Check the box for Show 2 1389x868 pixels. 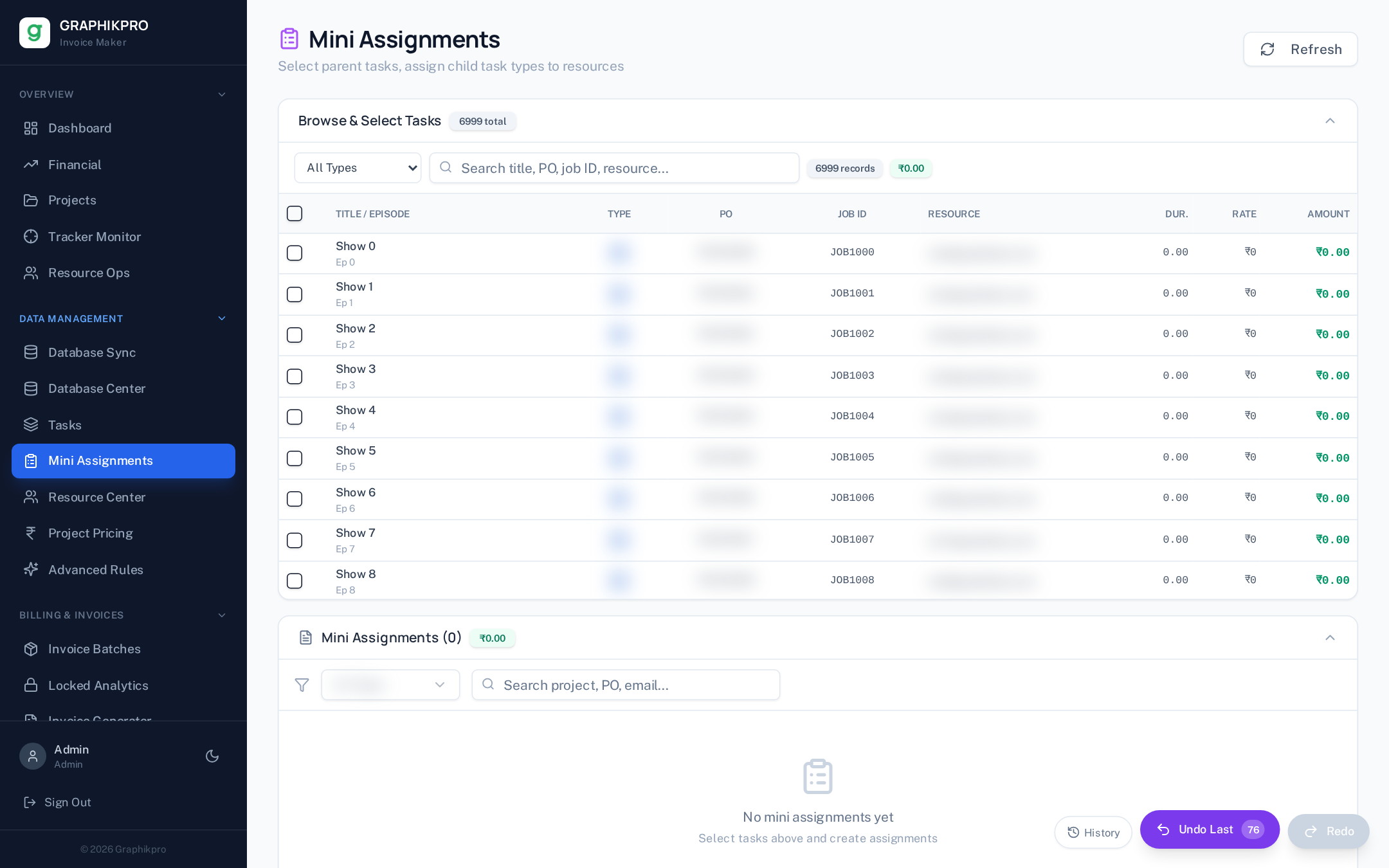tap(295, 335)
